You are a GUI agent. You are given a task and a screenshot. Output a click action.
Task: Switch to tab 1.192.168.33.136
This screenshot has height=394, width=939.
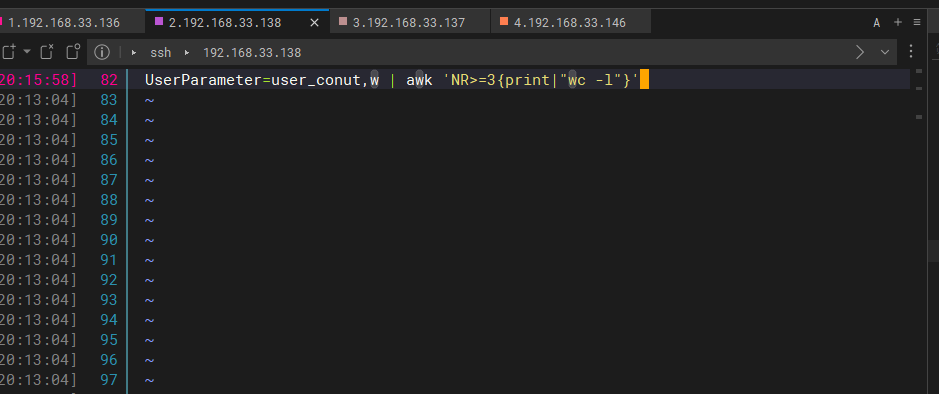[63, 23]
